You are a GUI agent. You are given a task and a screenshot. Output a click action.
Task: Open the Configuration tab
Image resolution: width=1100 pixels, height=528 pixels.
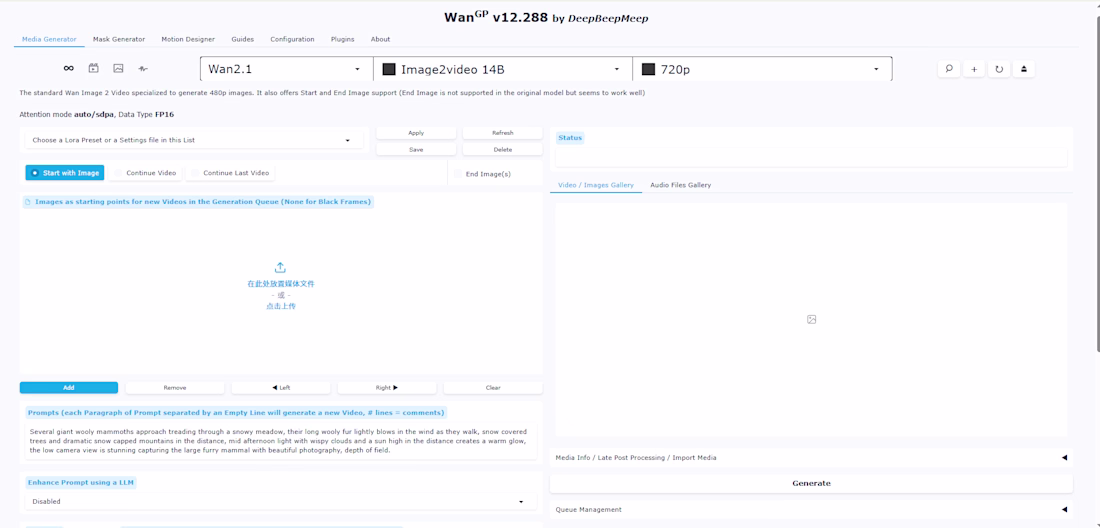click(x=293, y=39)
